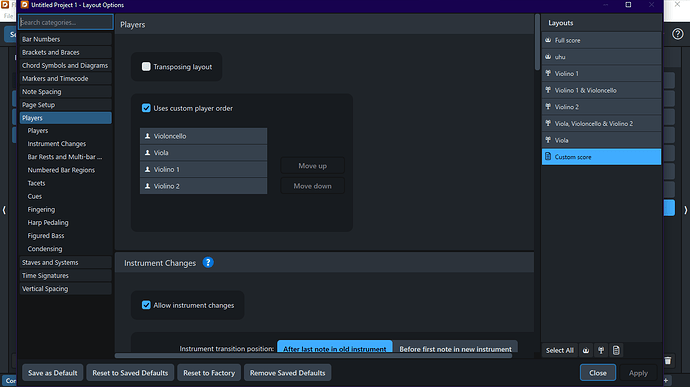Click the horizontal scrollbar under options
Viewport: 690px width, 387px height.
click(x=313, y=355)
